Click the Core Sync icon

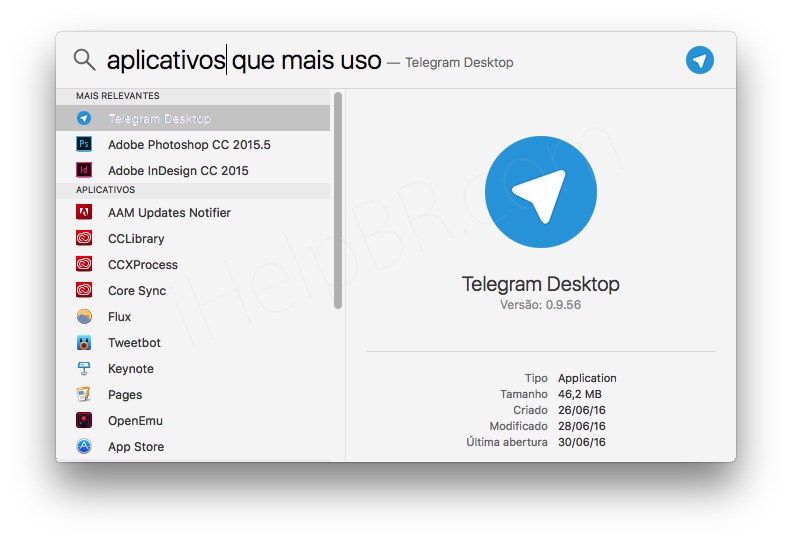click(x=84, y=290)
